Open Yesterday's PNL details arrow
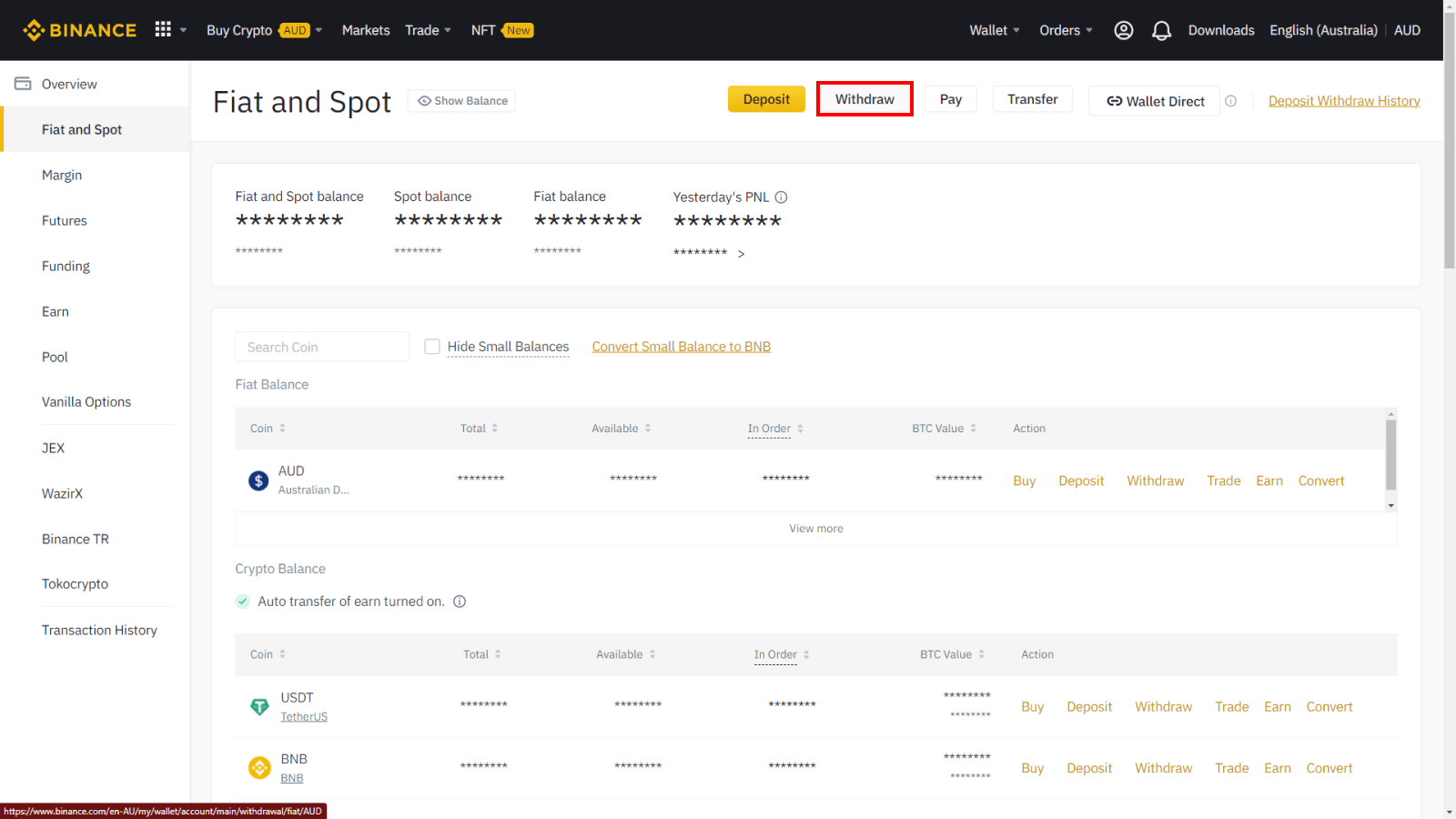The height and width of the screenshot is (819, 1456). [x=741, y=254]
